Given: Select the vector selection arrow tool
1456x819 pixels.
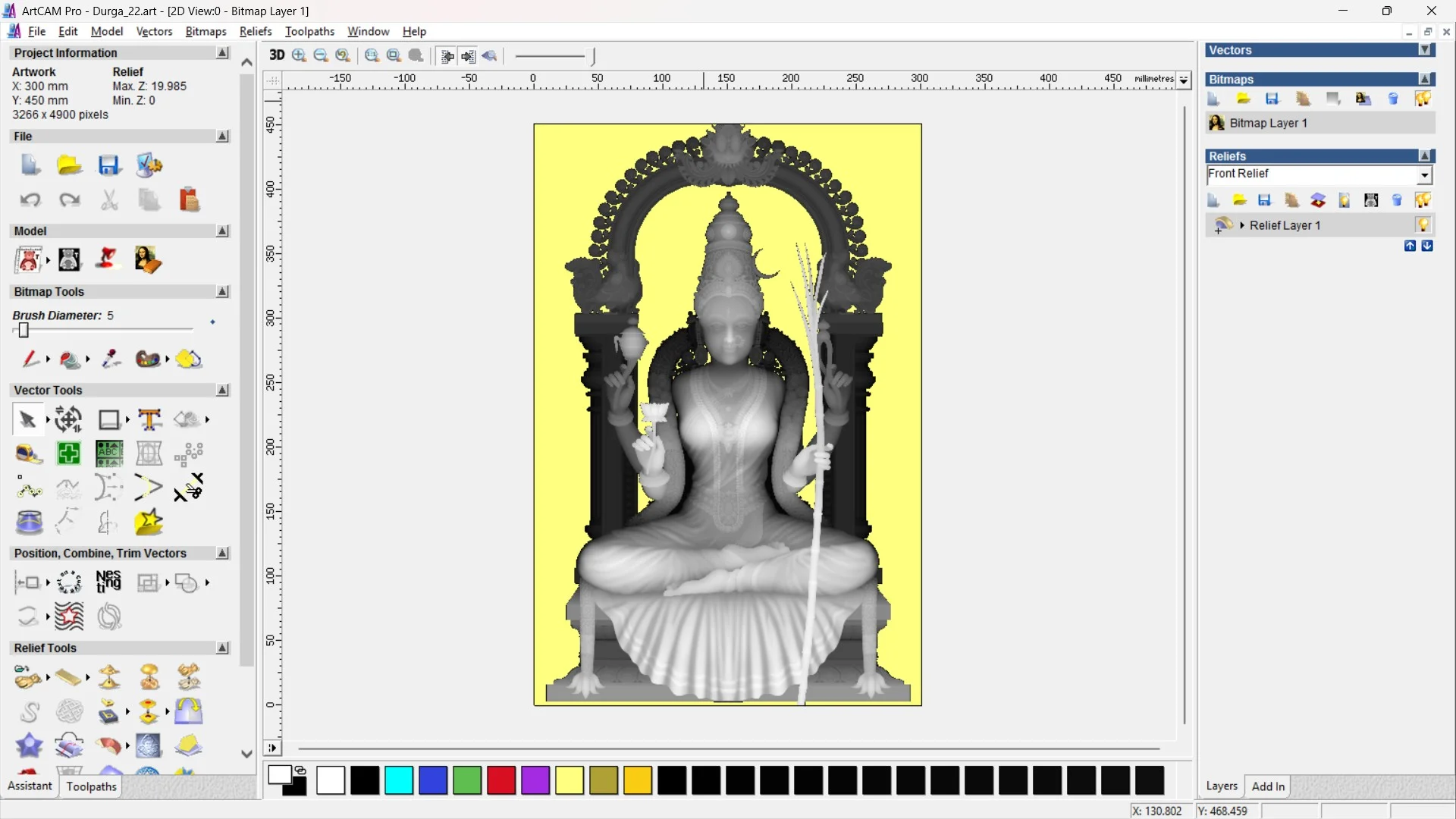Looking at the screenshot, I should [x=27, y=419].
